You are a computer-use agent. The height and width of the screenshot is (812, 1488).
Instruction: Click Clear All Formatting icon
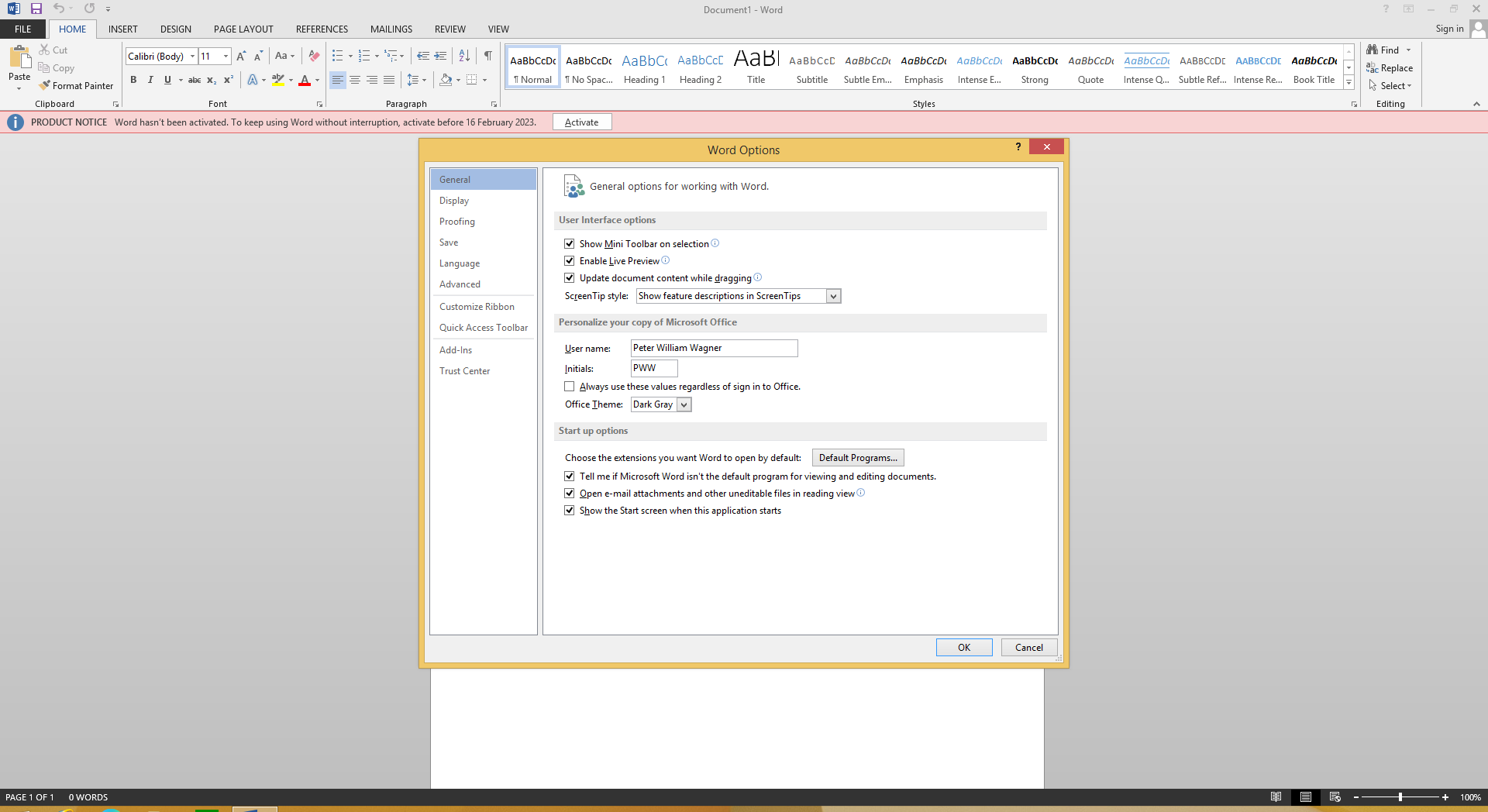[x=314, y=56]
